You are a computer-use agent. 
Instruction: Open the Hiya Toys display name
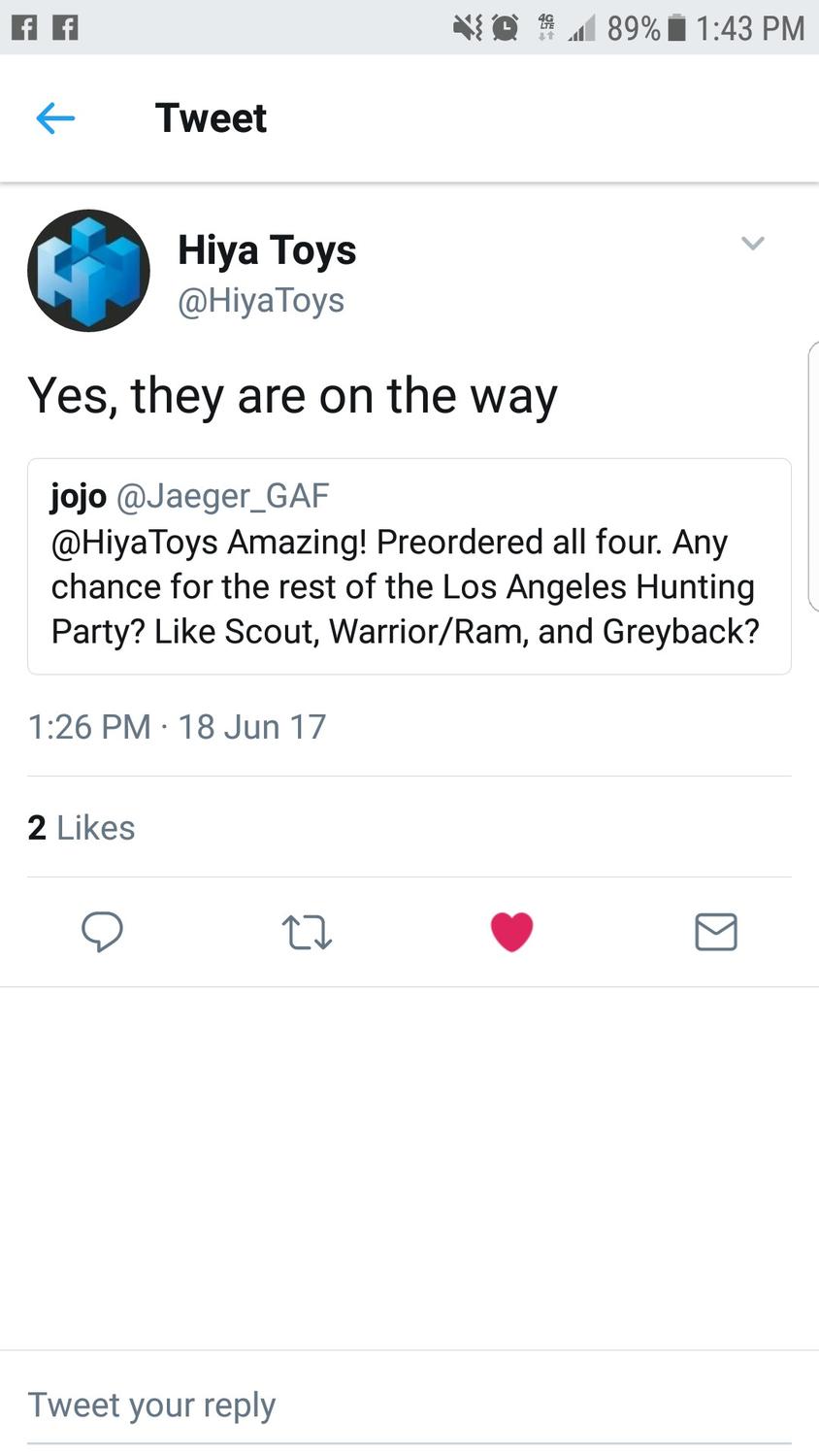point(267,250)
